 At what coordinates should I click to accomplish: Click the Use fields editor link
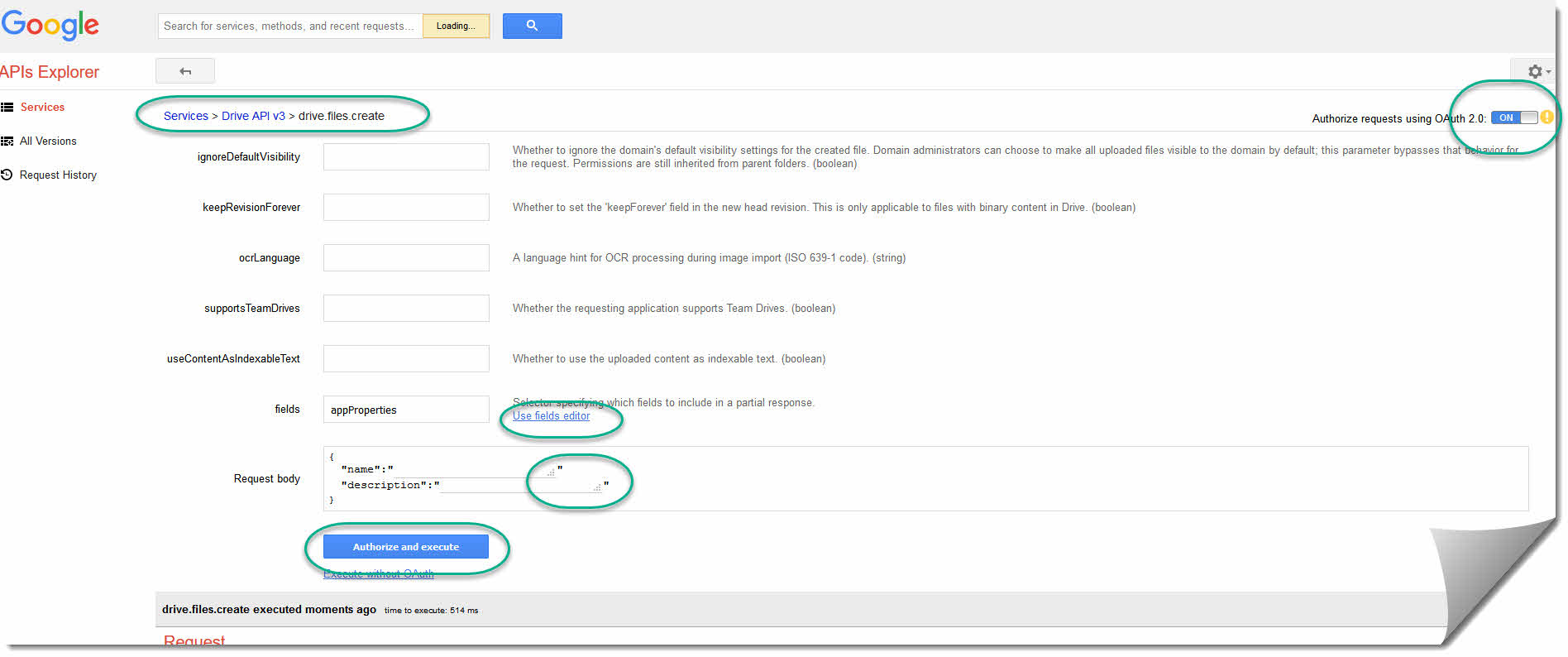551,416
